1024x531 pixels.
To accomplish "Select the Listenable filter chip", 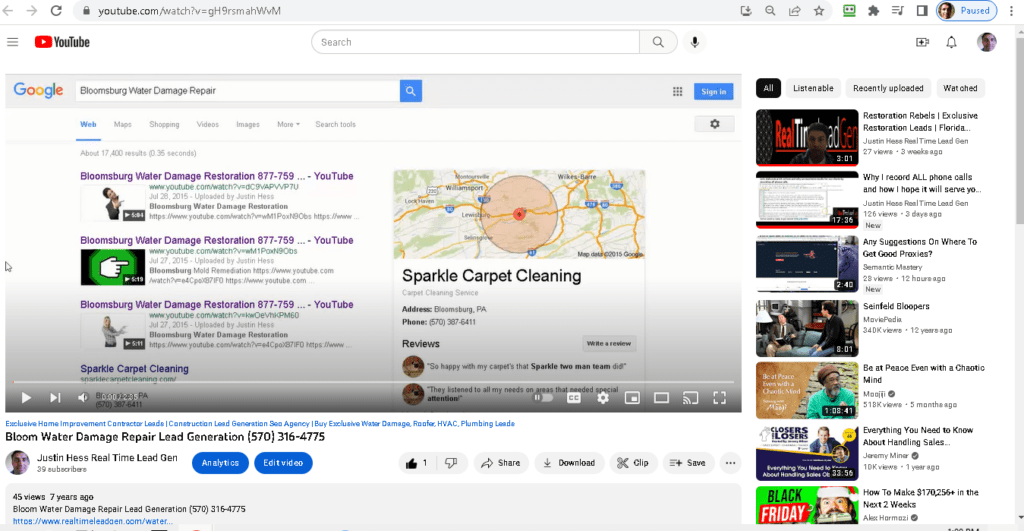I will (813, 88).
